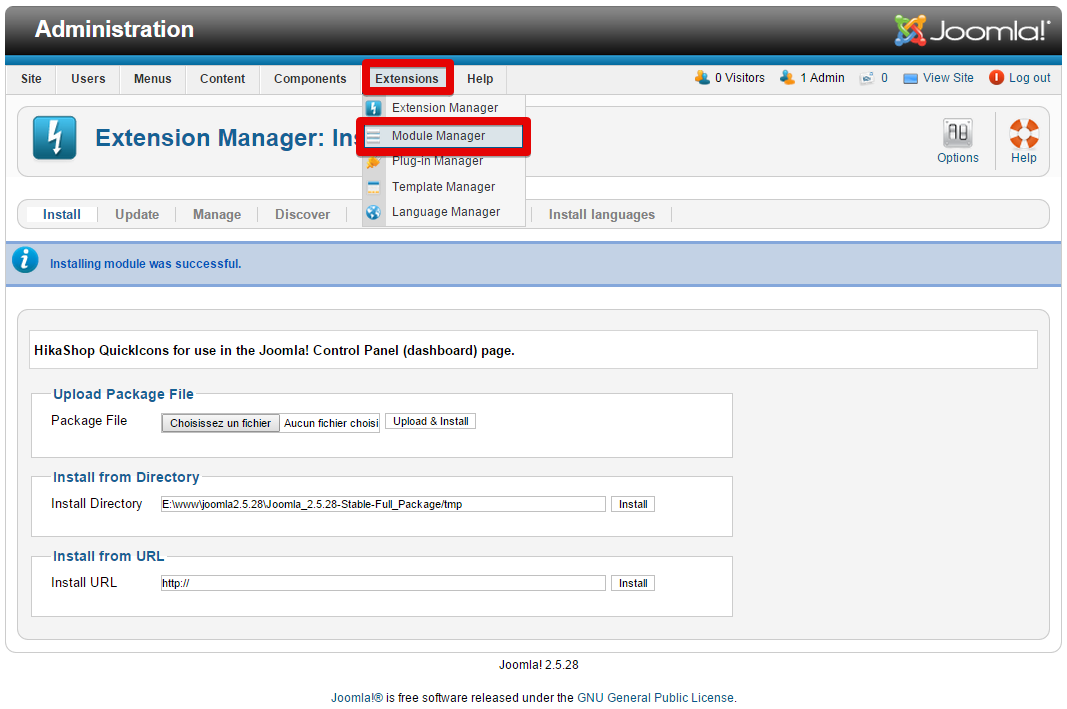The height and width of the screenshot is (709, 1067).
Task: Click the 'Install Directory' label
Action: [97, 504]
